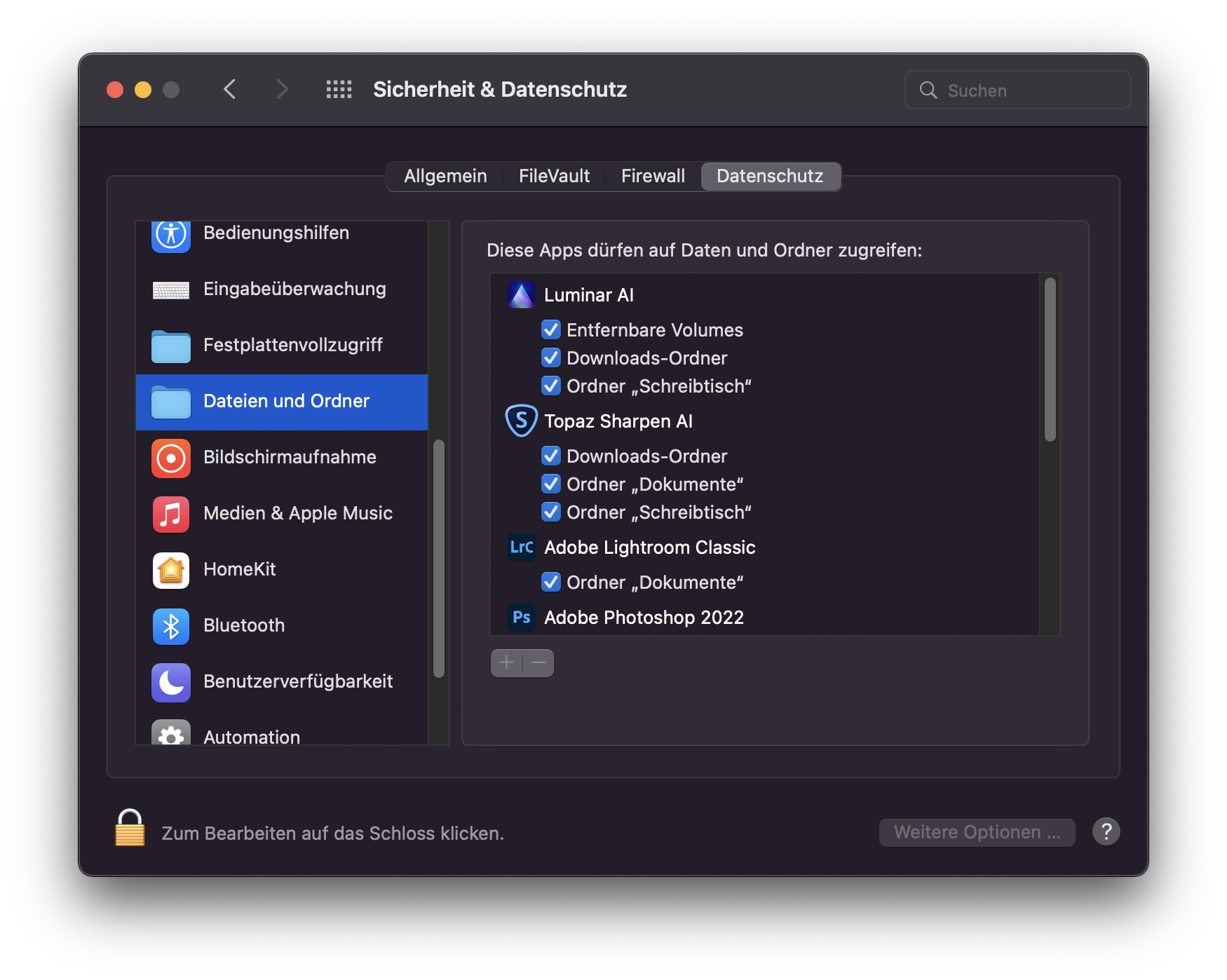
Task: Click the Medien & Apple Music icon
Action: point(171,514)
